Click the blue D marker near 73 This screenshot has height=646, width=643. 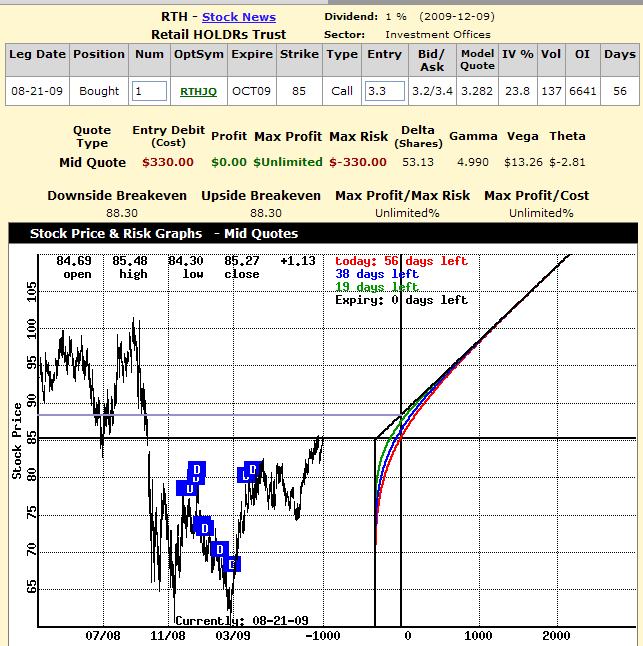205,528
